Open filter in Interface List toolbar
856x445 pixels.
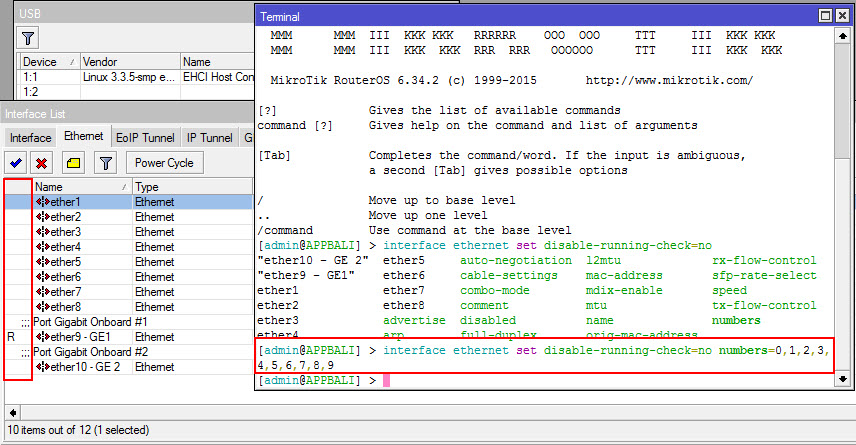point(105,163)
